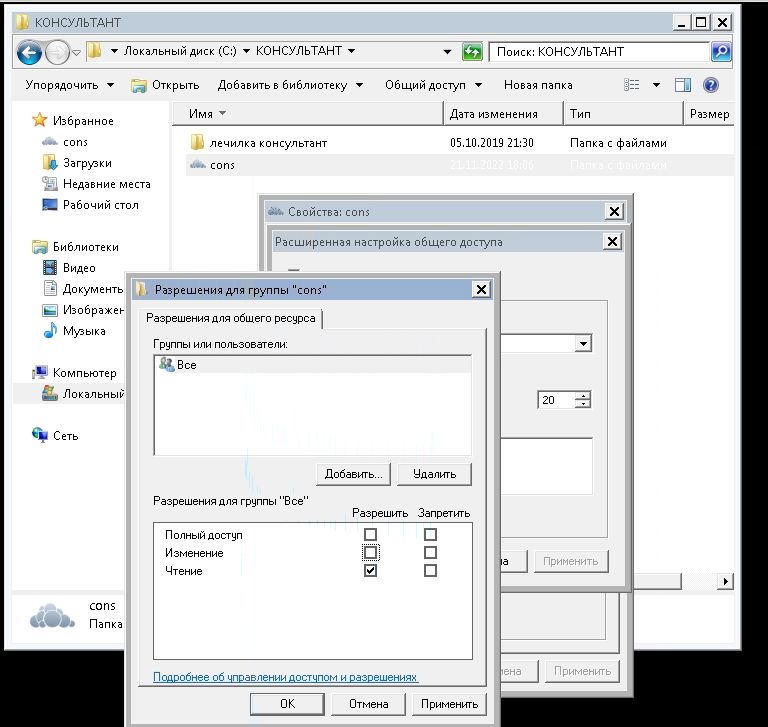The image size is (768, 727).
Task: Sort by Тип column header
Action: [x=623, y=114]
